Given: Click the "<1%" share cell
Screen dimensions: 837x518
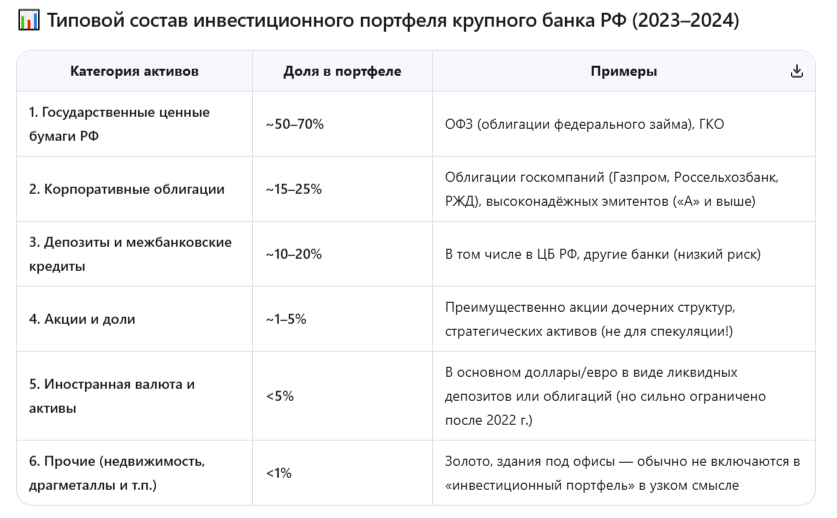Looking at the screenshot, I should click(x=279, y=473).
